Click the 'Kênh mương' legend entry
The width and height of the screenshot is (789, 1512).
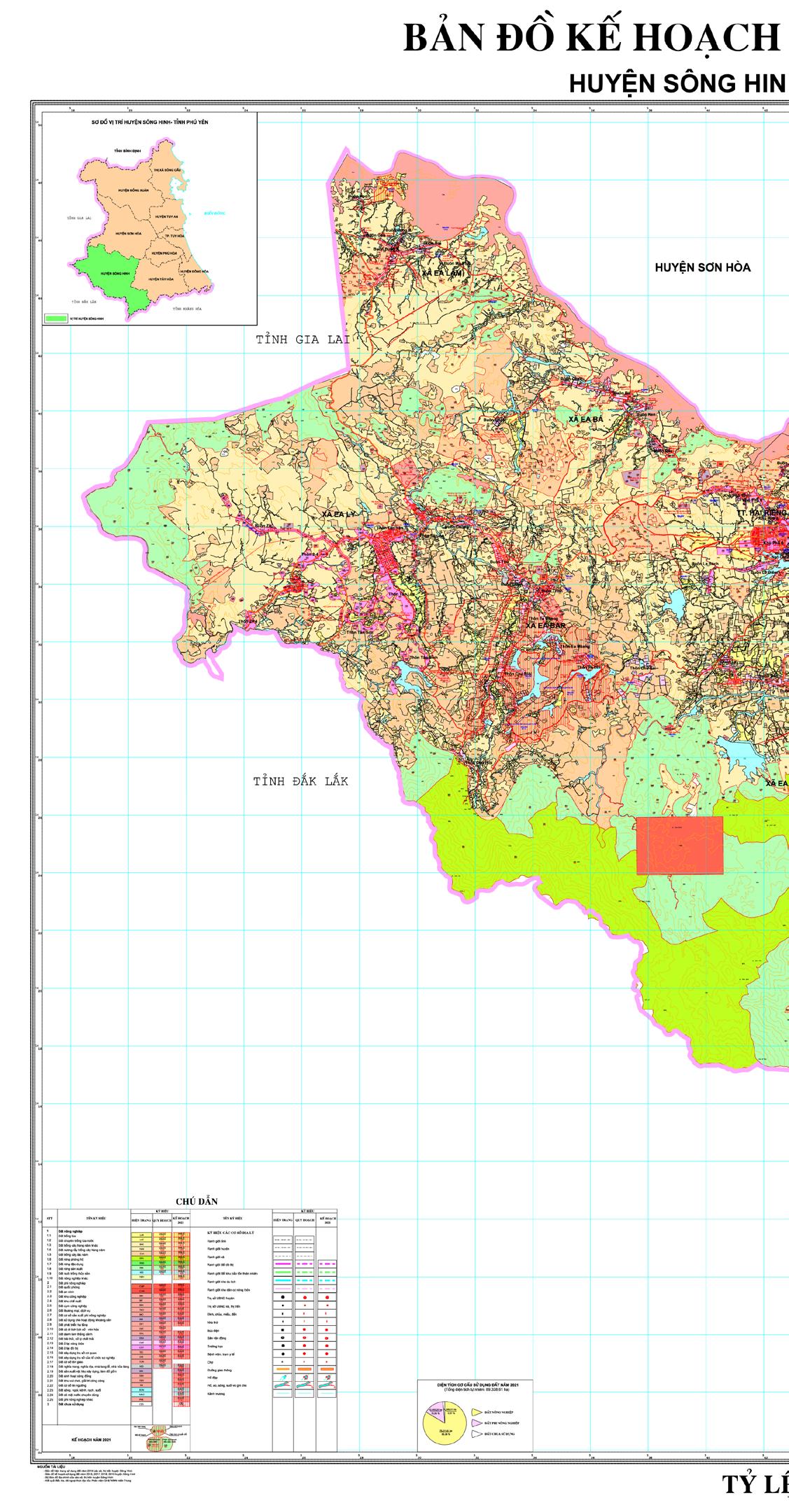(216, 1393)
